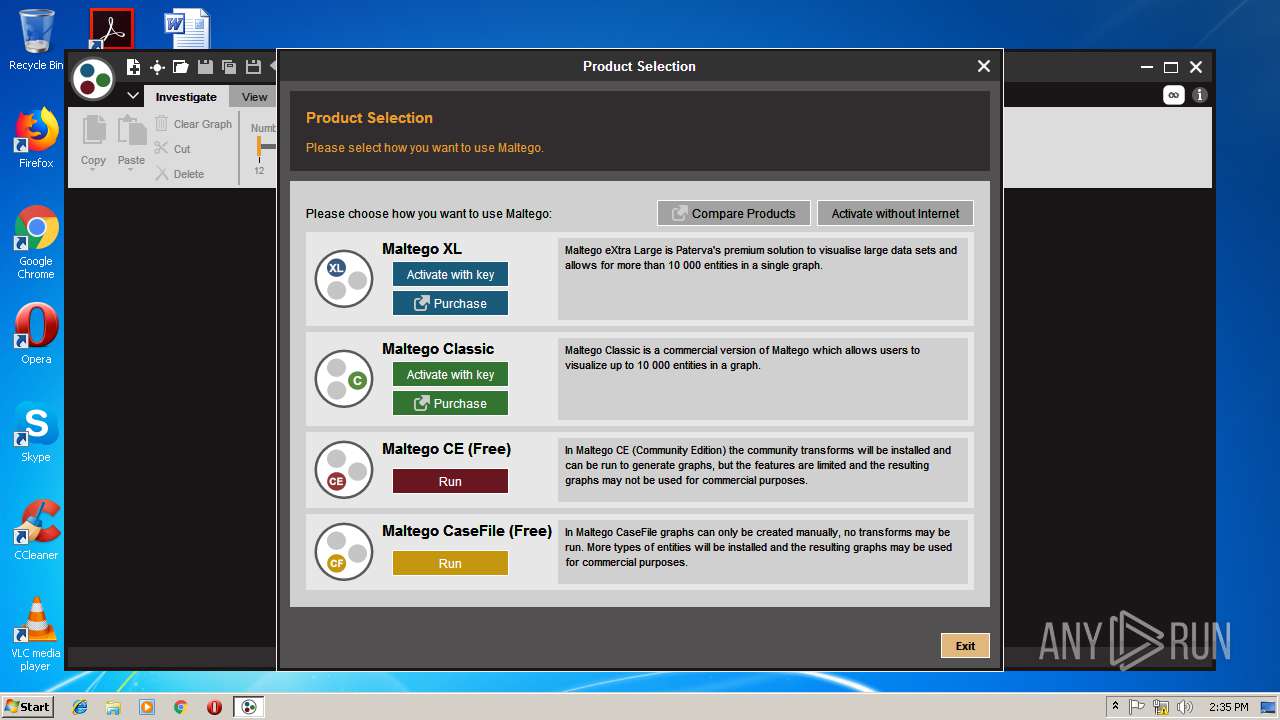Click the save all graphs icon
This screenshot has width=1280, height=720.
coord(229,67)
